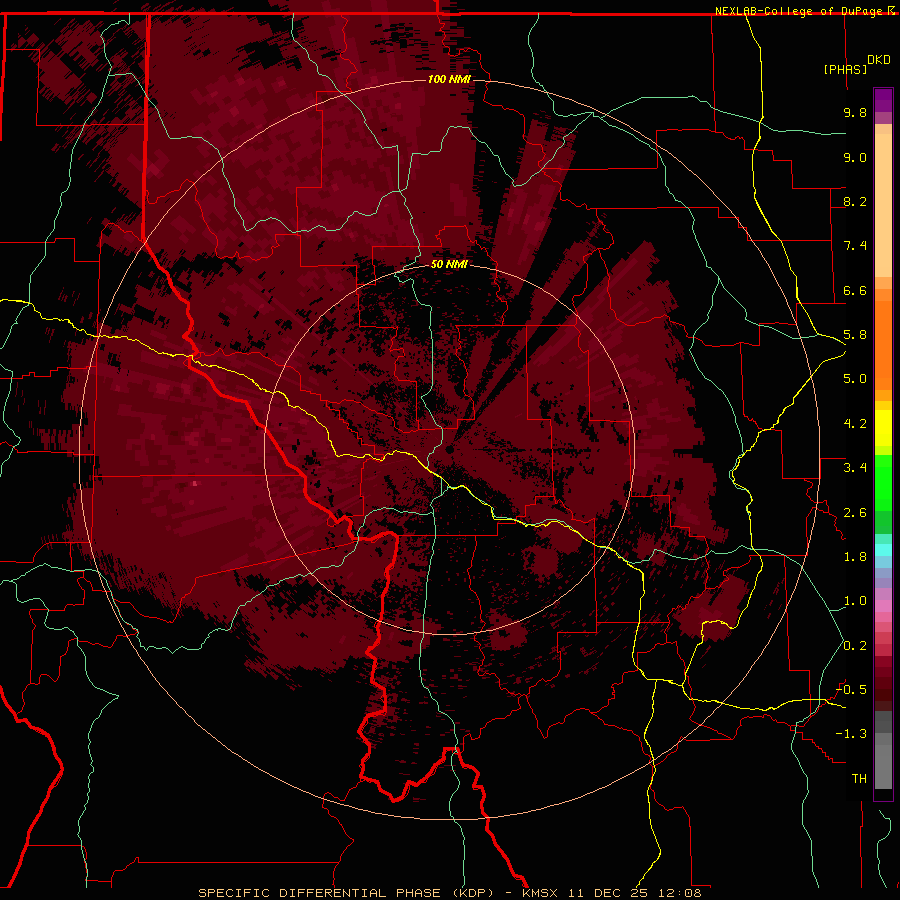Select the 6.6 legend label
The width and height of the screenshot is (900, 900).
855,290
